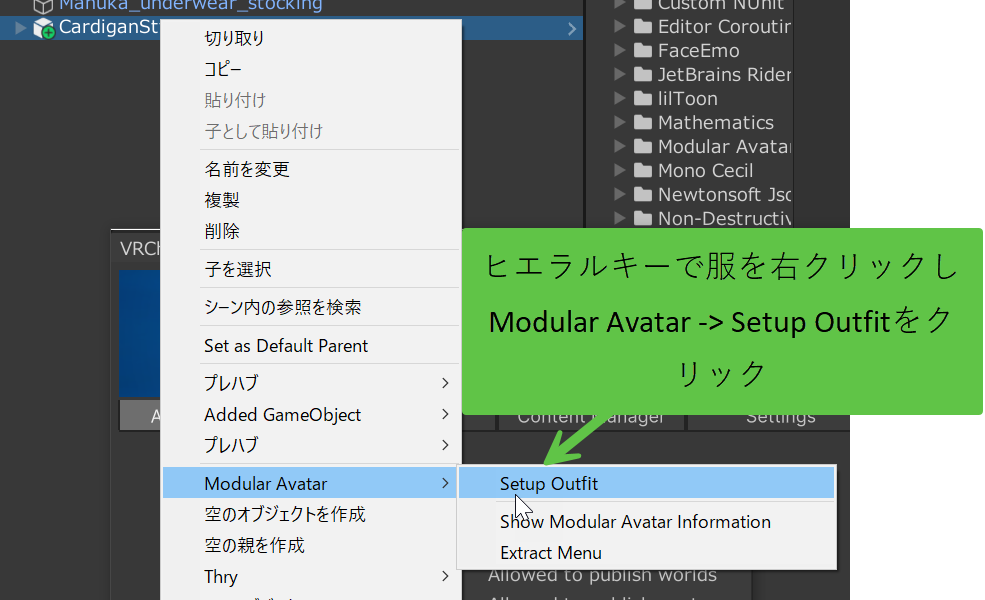Viewport: 985px width, 600px height.
Task: Expand the Editor Coroutir folder arrow
Action: click(x=619, y=26)
